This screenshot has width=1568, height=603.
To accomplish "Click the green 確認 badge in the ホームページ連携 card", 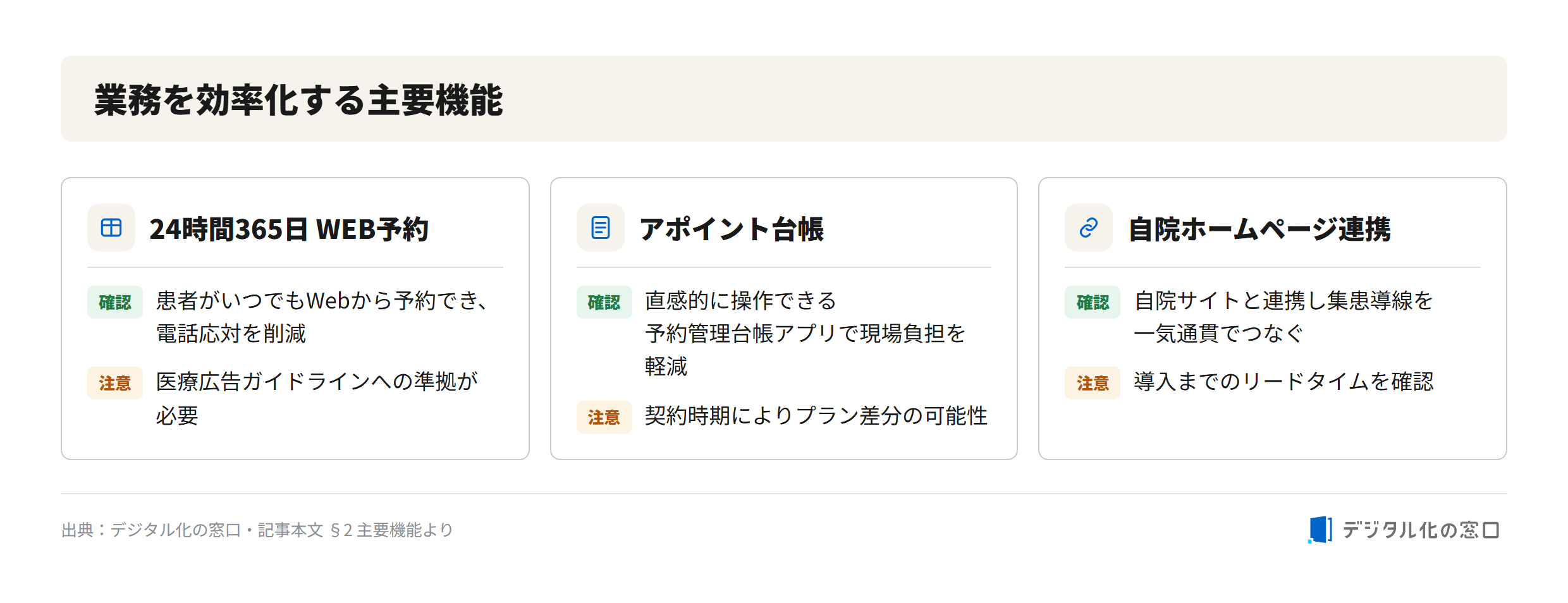I will point(1093,302).
